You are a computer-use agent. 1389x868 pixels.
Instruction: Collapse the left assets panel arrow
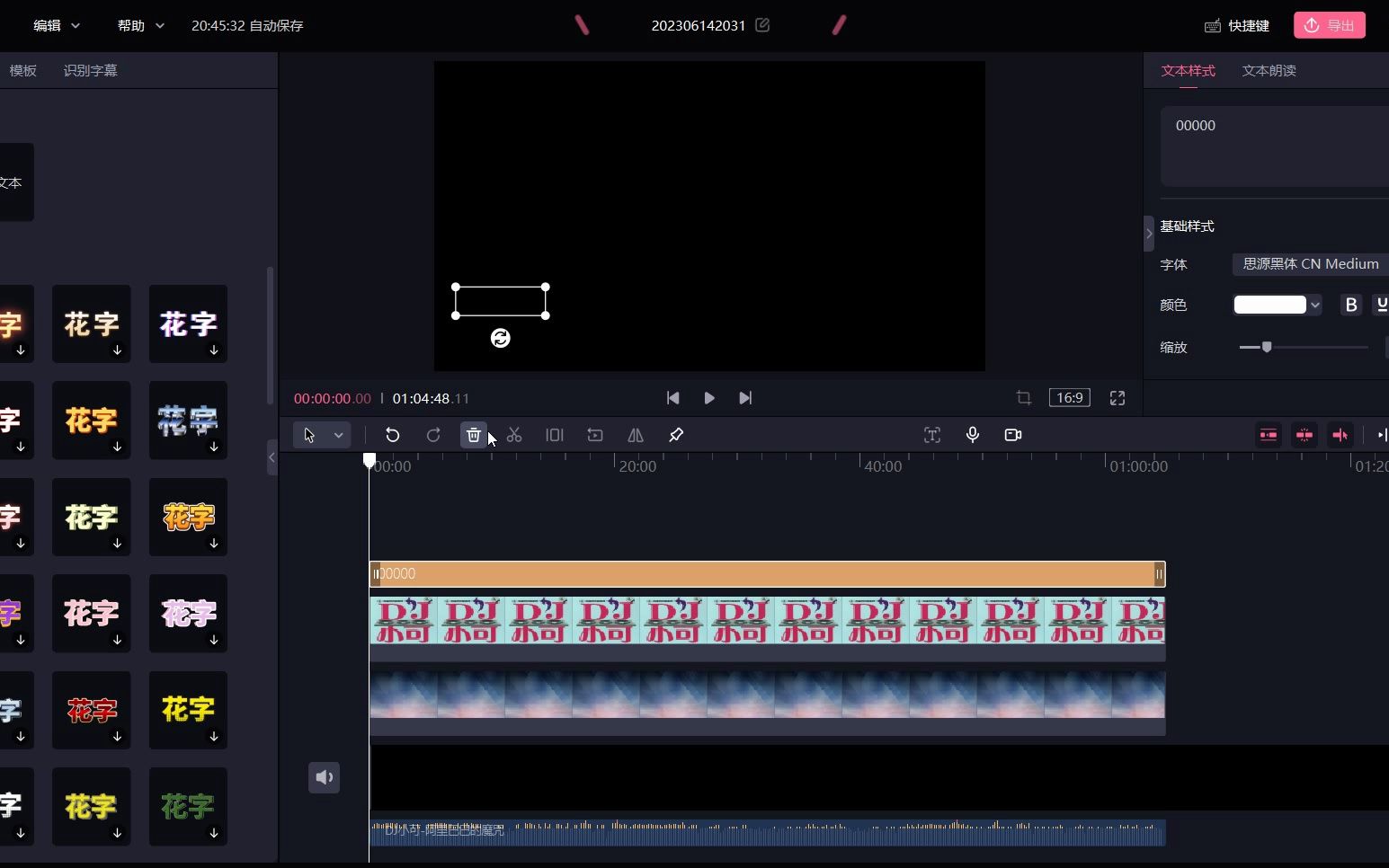[272, 457]
